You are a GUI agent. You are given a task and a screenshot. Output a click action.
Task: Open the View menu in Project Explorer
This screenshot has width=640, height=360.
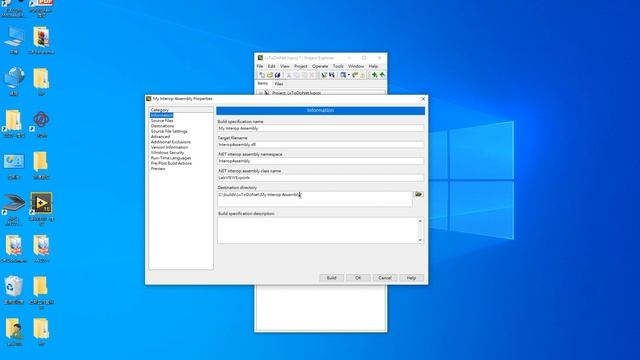[284, 66]
